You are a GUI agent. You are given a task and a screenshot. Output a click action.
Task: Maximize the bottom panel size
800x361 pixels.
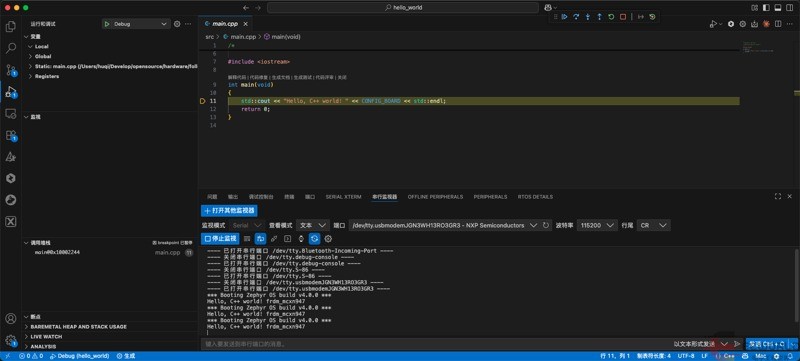point(778,196)
